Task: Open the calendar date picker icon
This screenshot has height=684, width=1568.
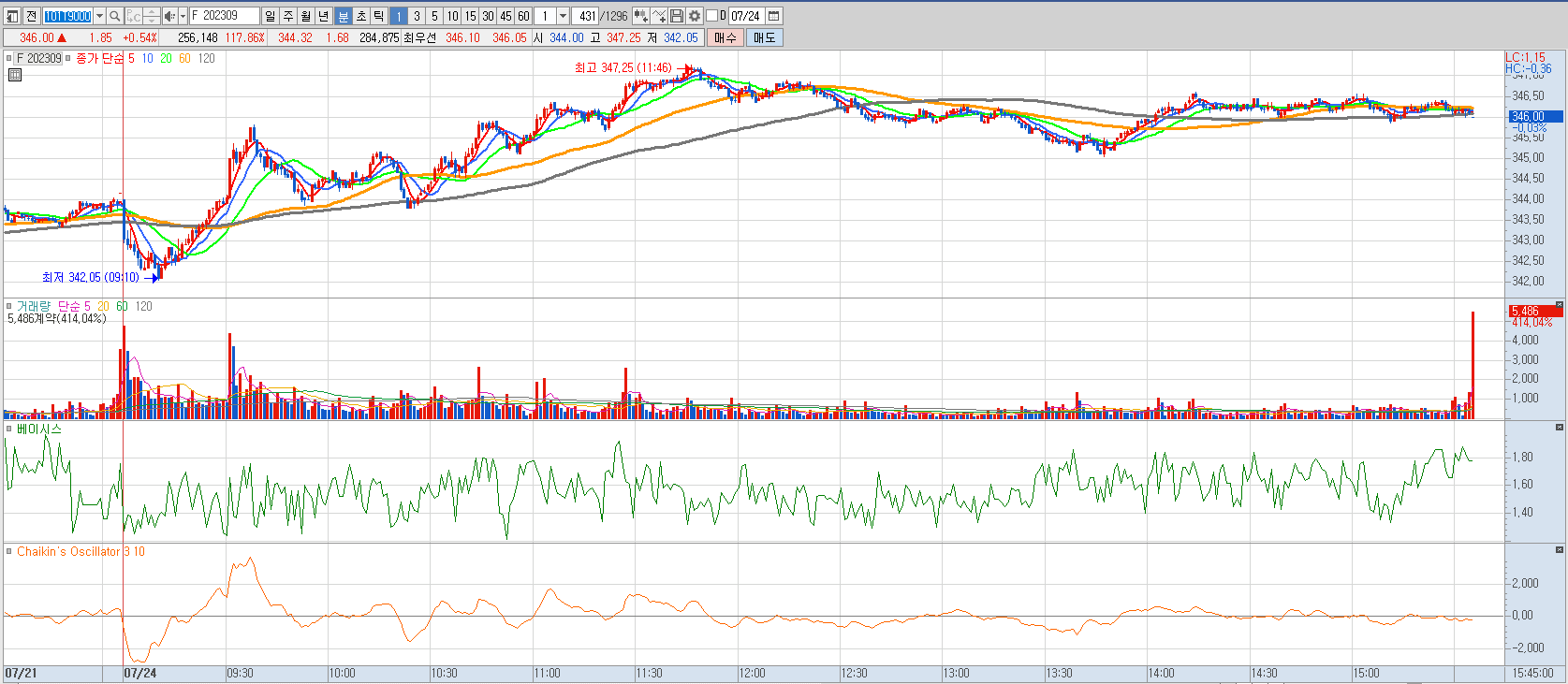Action: click(774, 16)
